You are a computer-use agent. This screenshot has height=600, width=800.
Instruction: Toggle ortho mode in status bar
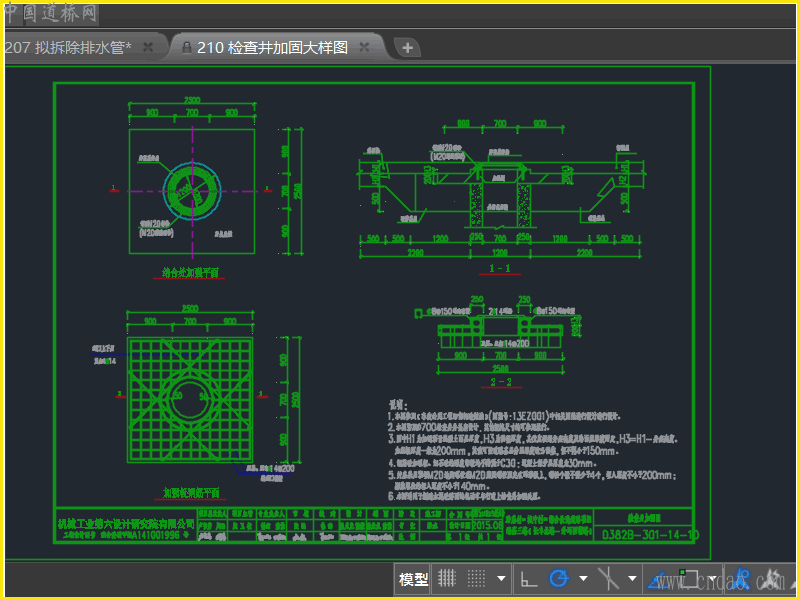[x=528, y=579]
